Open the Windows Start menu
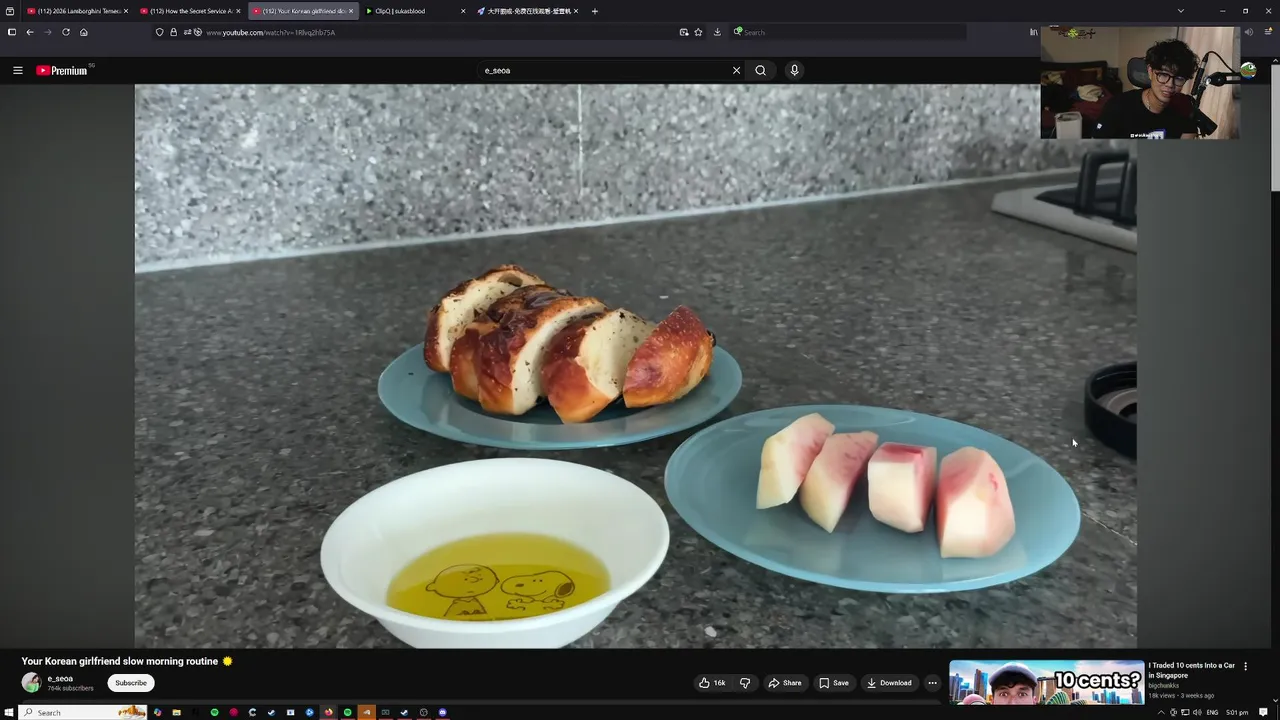 (10, 712)
